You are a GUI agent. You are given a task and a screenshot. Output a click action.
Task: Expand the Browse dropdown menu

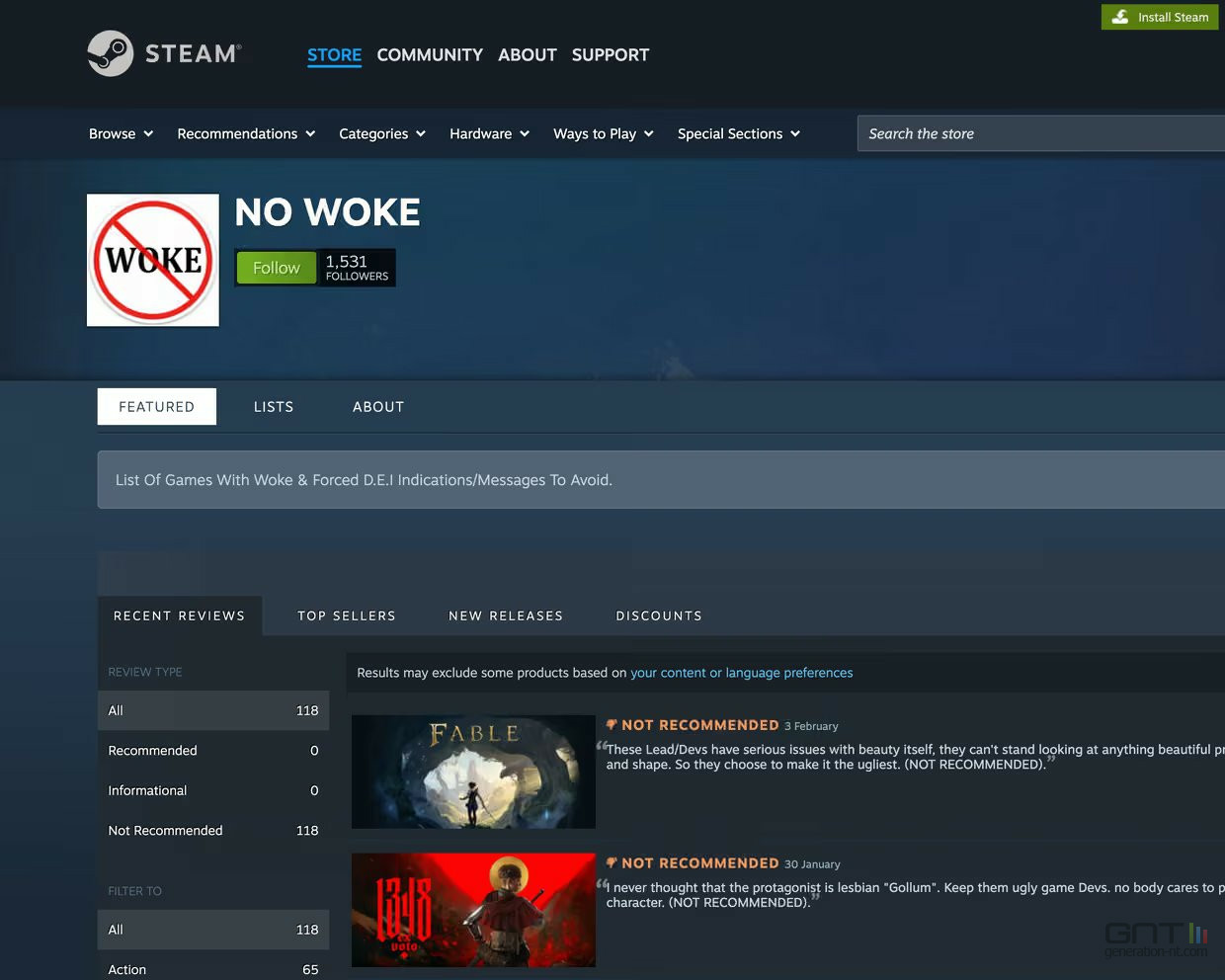click(121, 133)
